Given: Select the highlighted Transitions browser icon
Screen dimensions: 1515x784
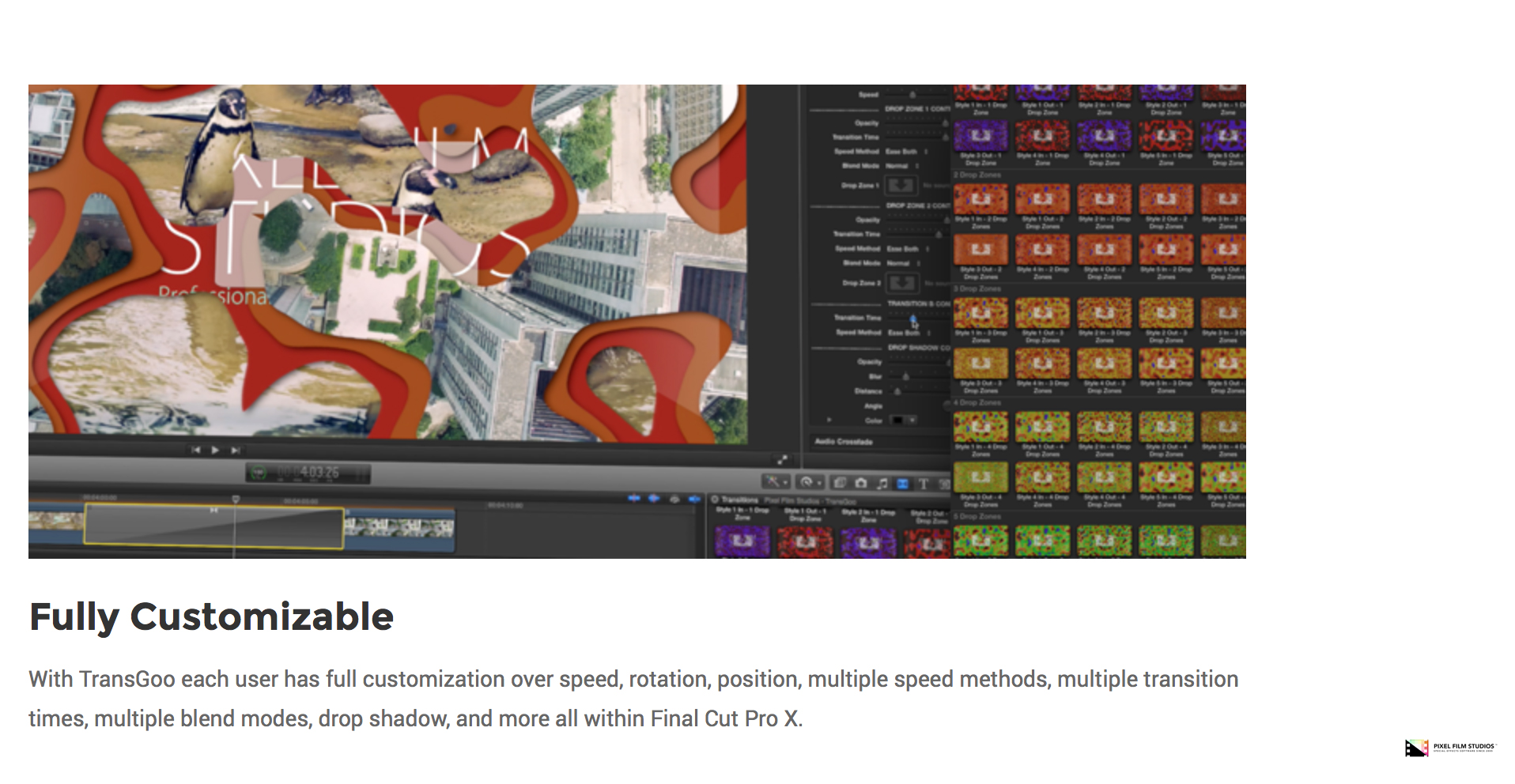Looking at the screenshot, I should point(902,483).
